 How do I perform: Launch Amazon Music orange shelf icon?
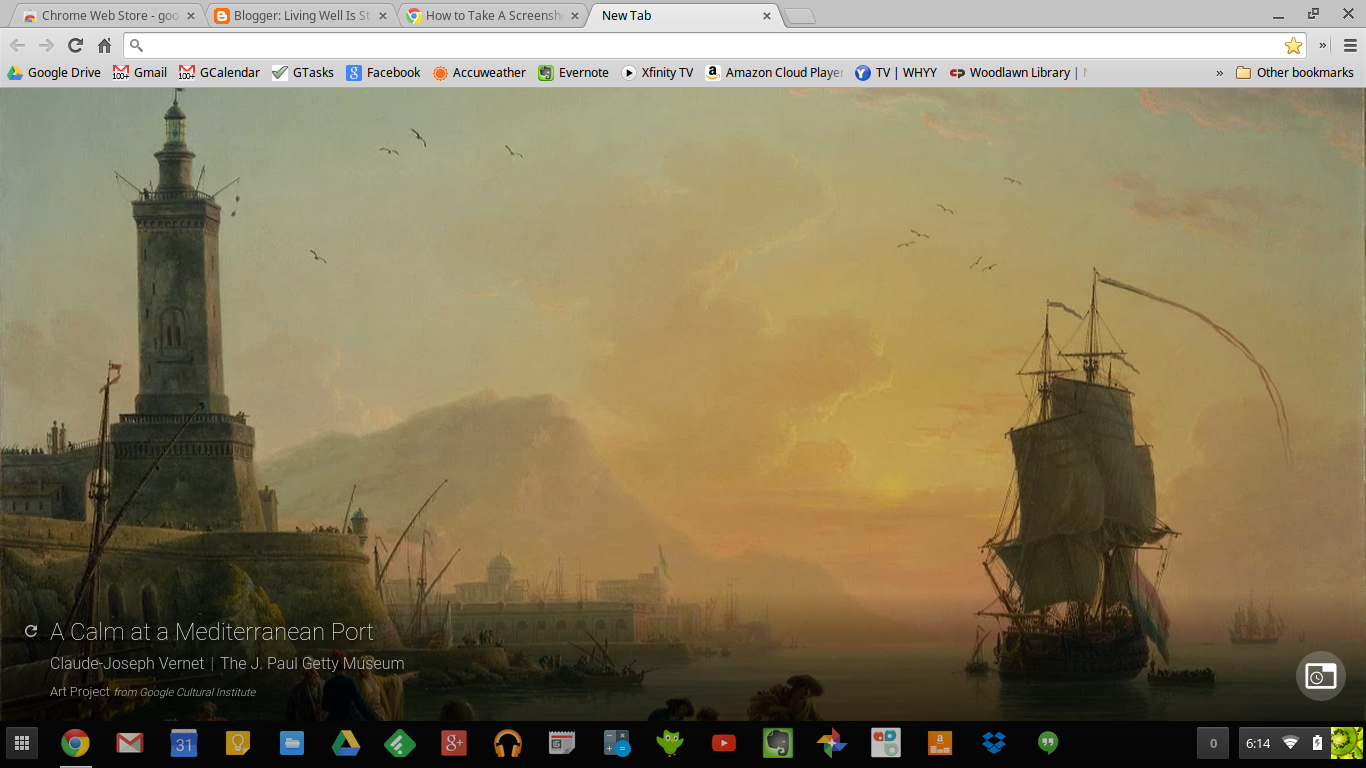[940, 743]
